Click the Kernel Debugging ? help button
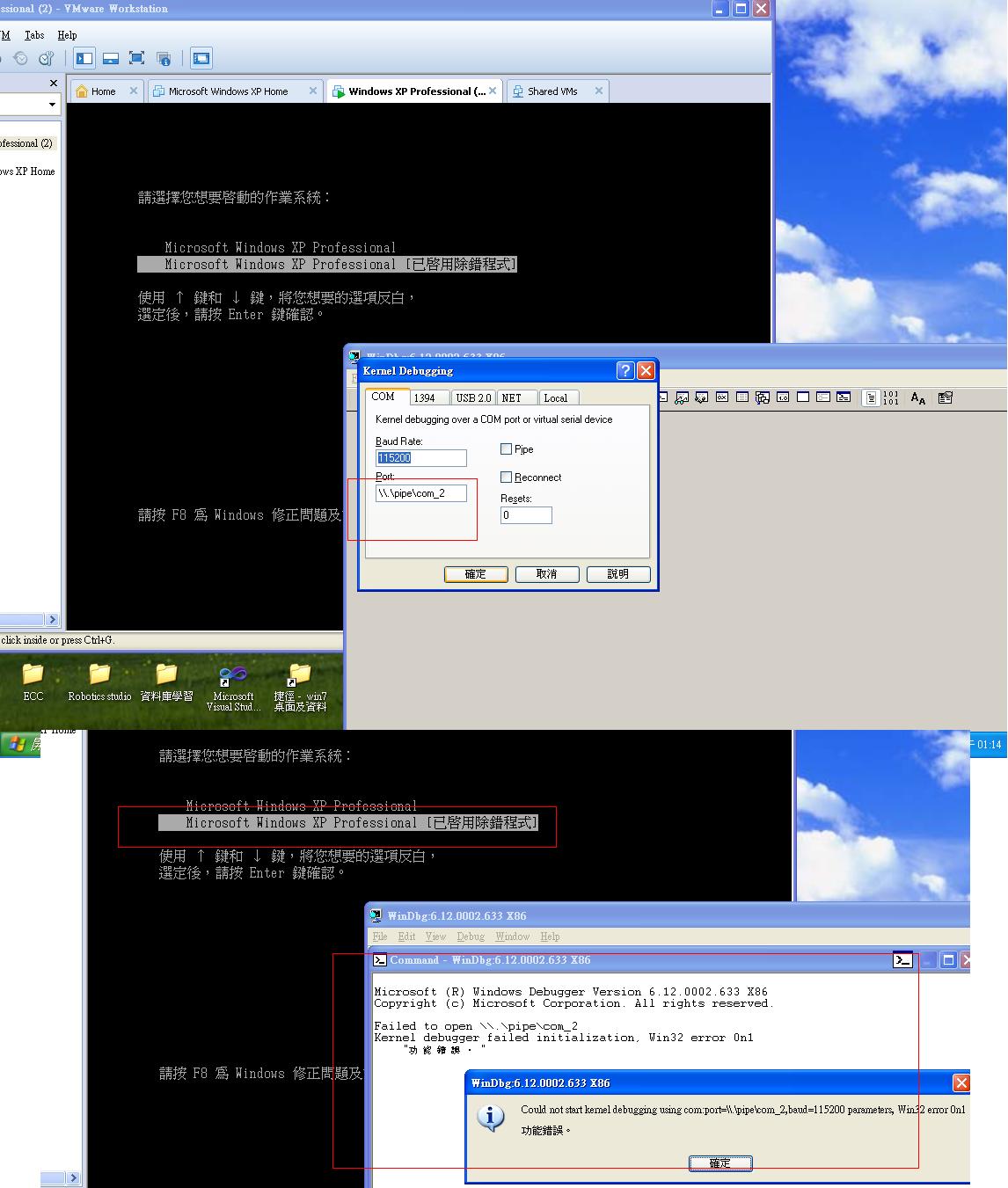This screenshot has height=1188, width=1008. pos(625,370)
